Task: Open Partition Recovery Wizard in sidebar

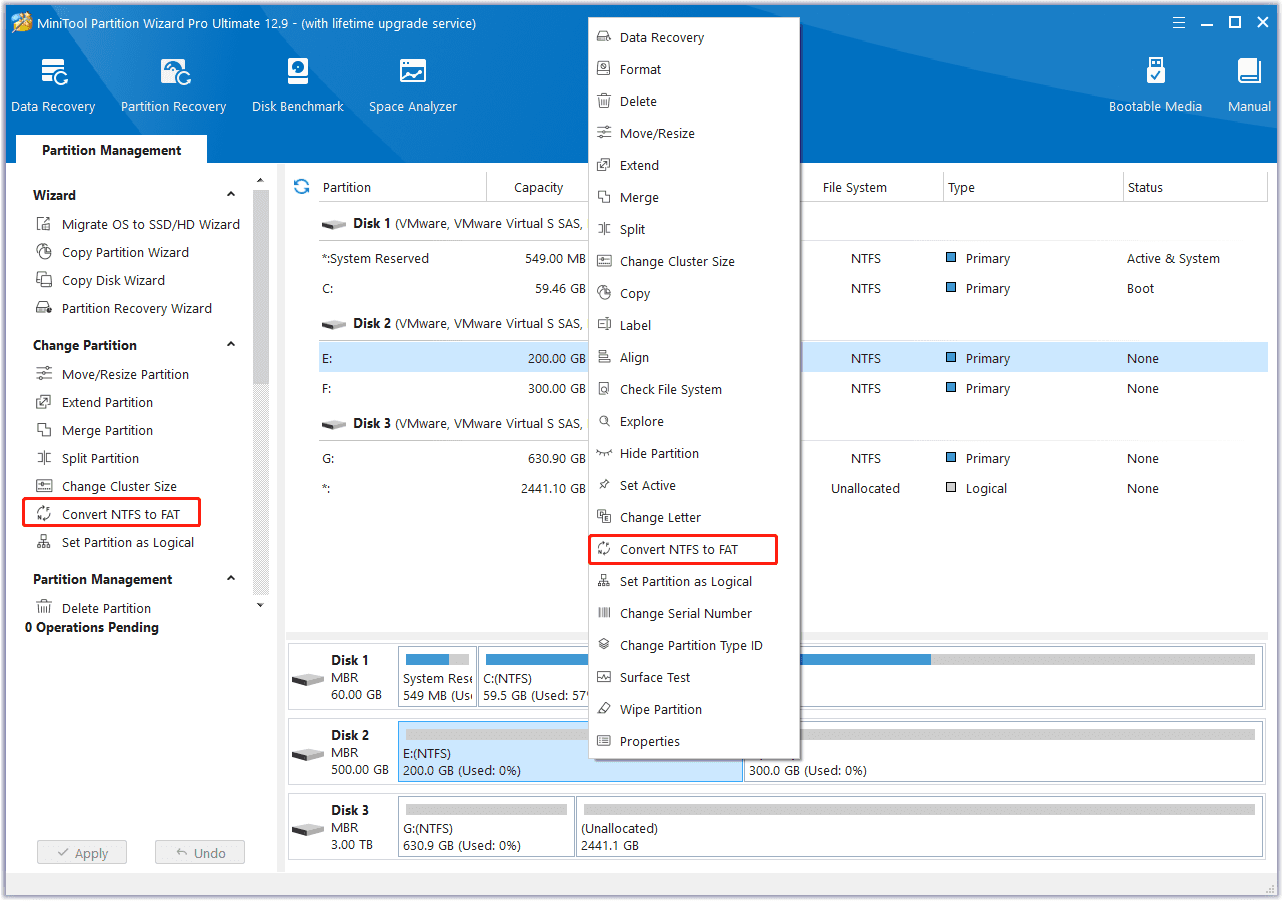Action: 124,308
